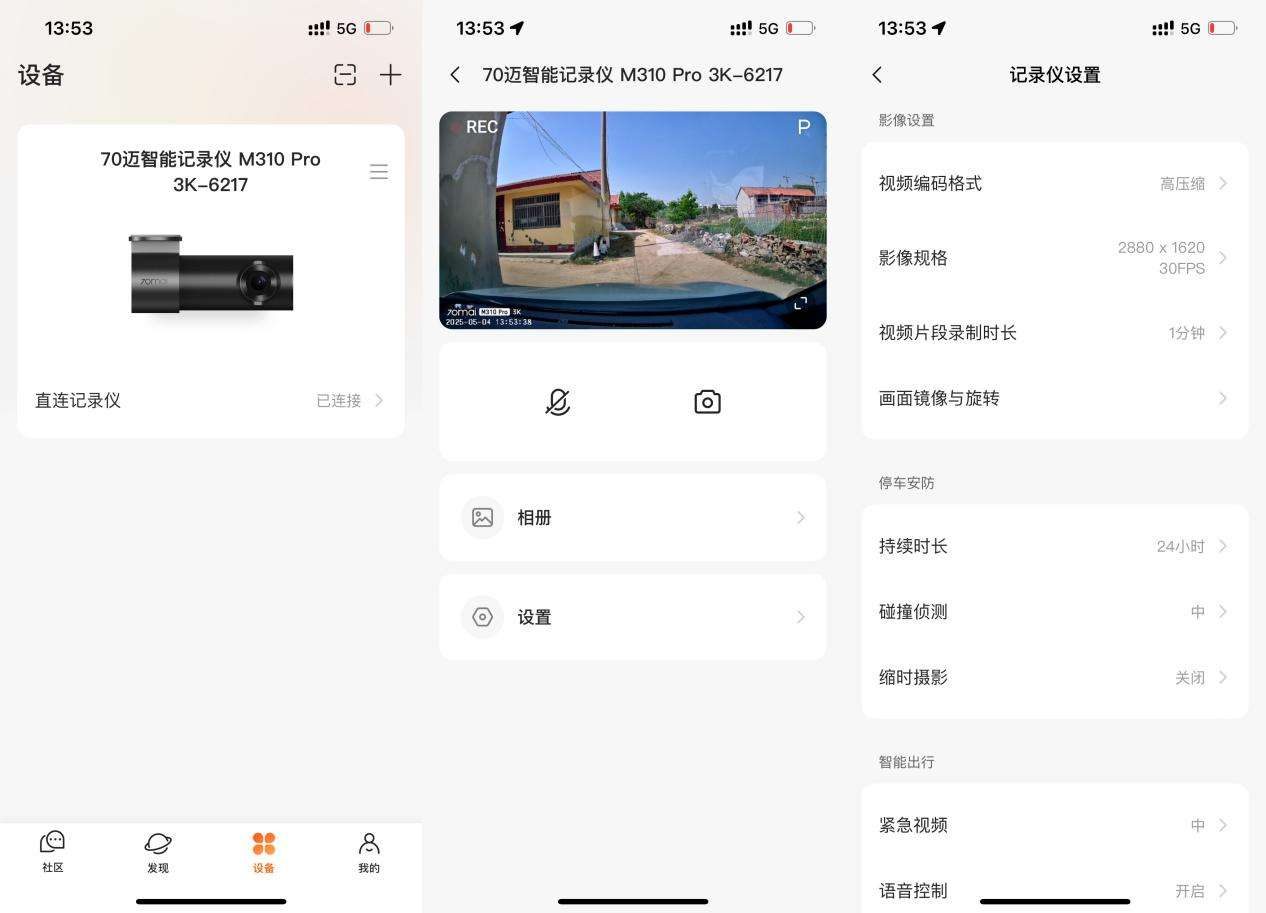Select the 设备 tab
This screenshot has height=913, width=1266.
pos(264,852)
